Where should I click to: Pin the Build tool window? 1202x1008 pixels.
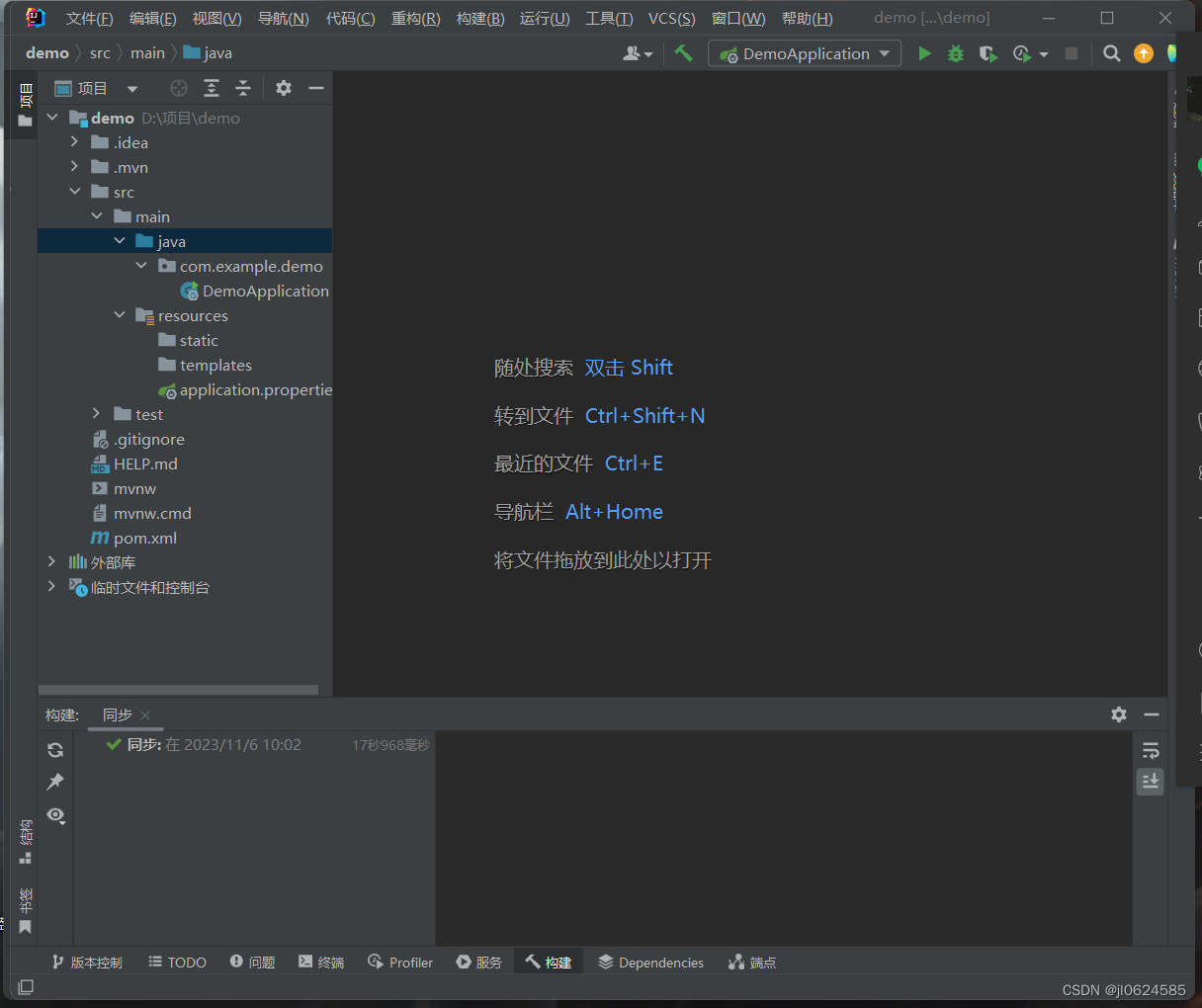point(55,782)
